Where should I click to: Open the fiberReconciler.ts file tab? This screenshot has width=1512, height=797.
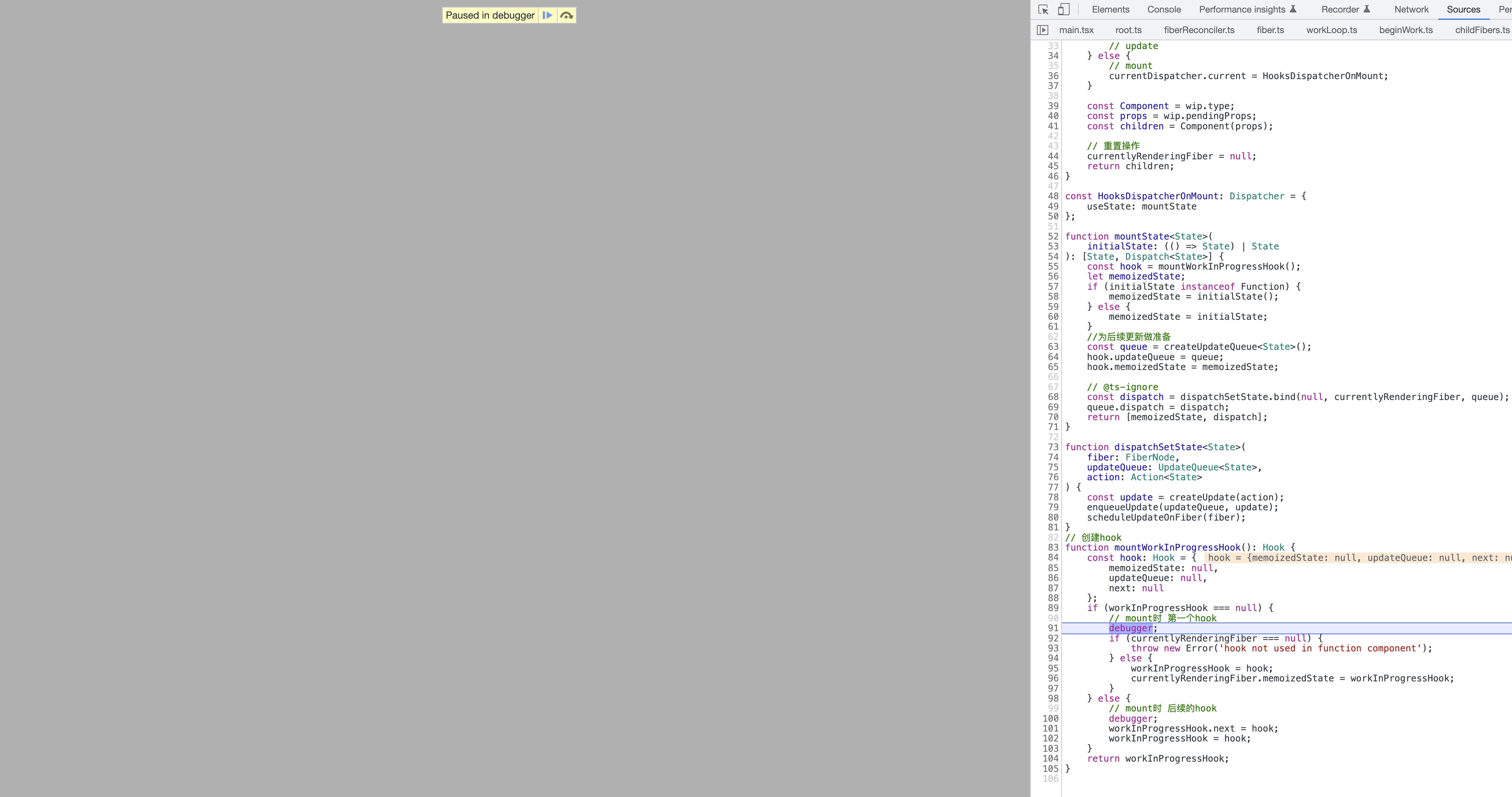[x=1199, y=30]
